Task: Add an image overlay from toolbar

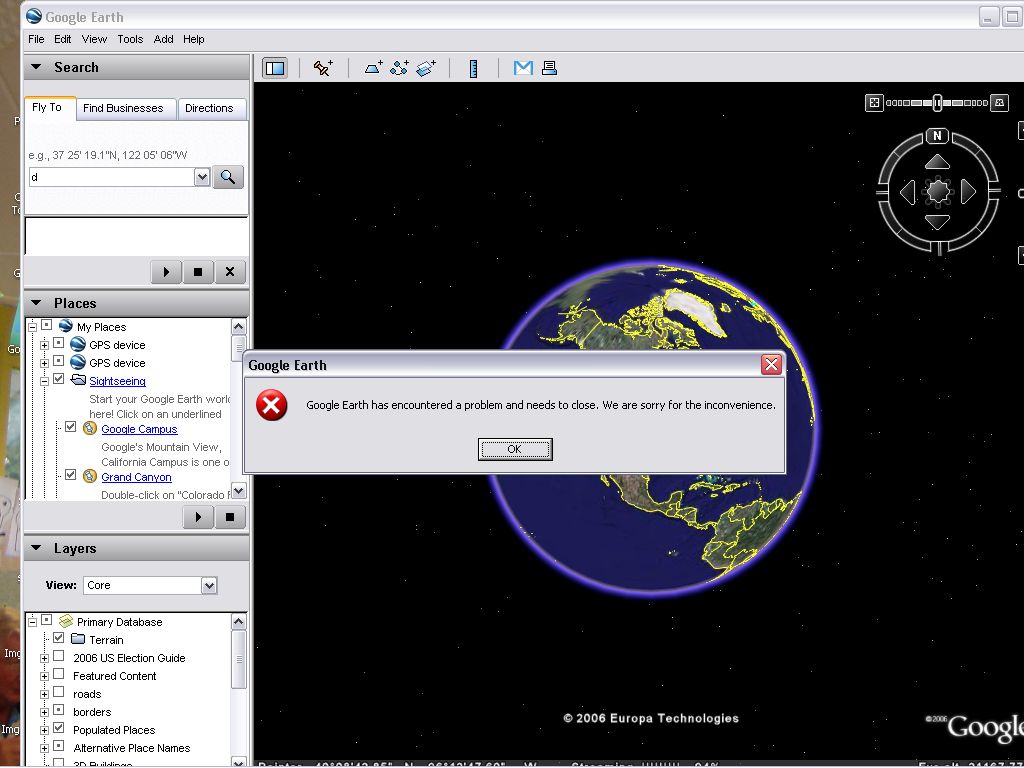Action: tap(426, 68)
